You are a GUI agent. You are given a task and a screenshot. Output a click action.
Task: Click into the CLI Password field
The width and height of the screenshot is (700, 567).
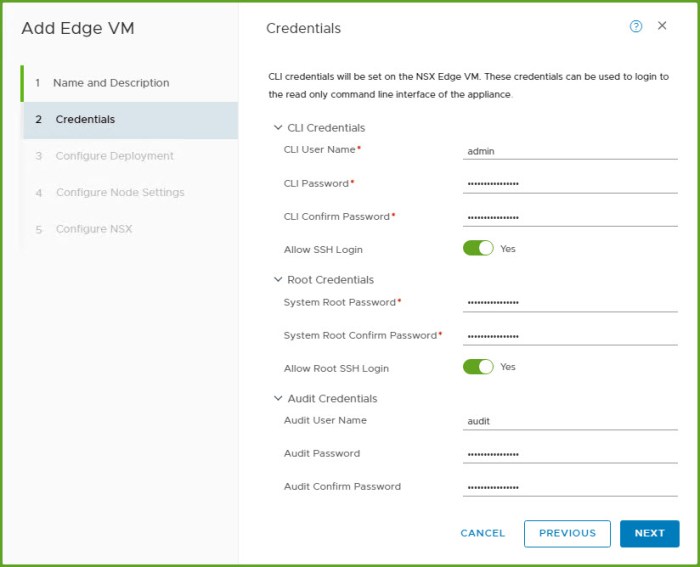[x=570, y=184]
